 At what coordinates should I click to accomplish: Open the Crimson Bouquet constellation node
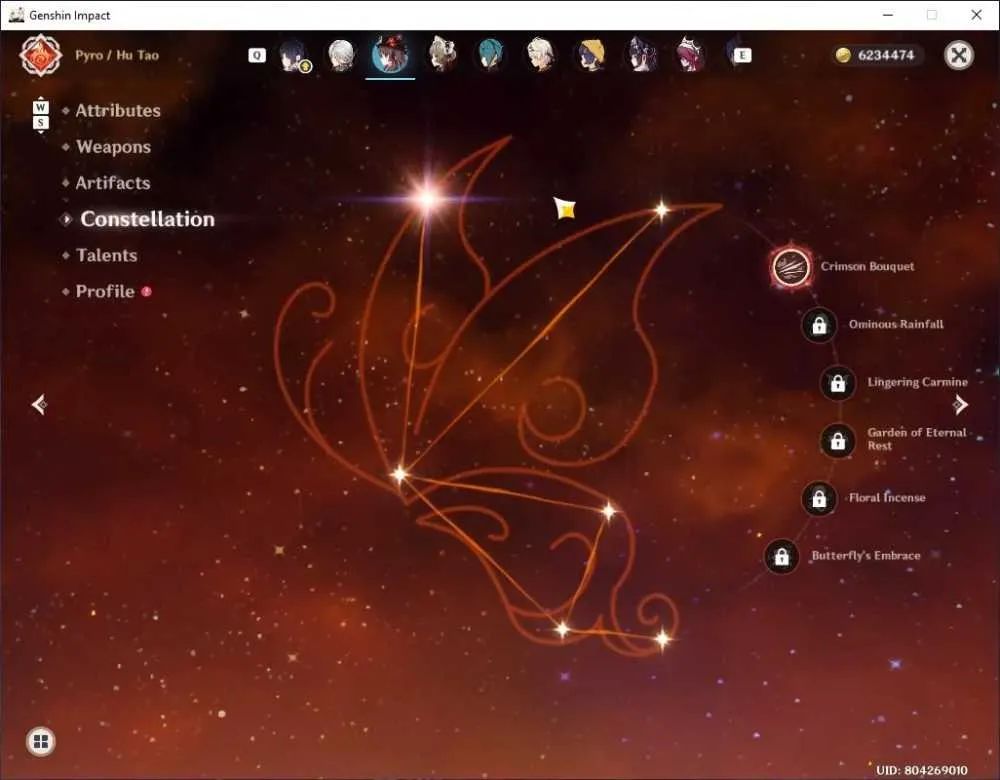click(791, 267)
